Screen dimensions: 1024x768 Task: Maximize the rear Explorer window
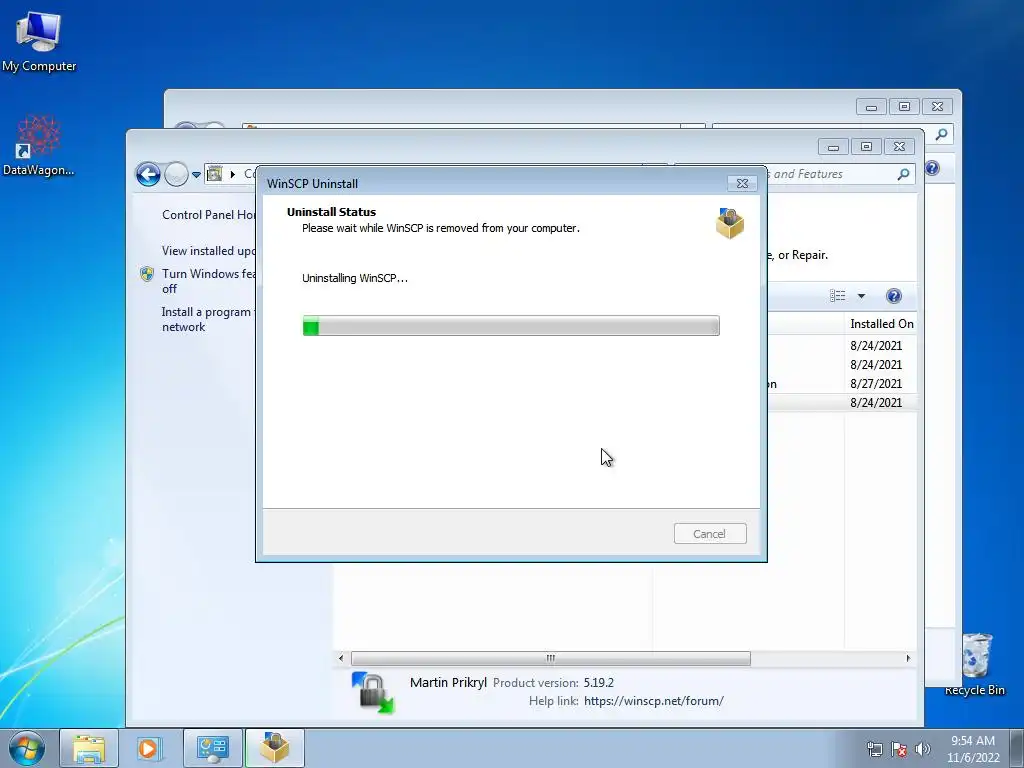click(904, 106)
